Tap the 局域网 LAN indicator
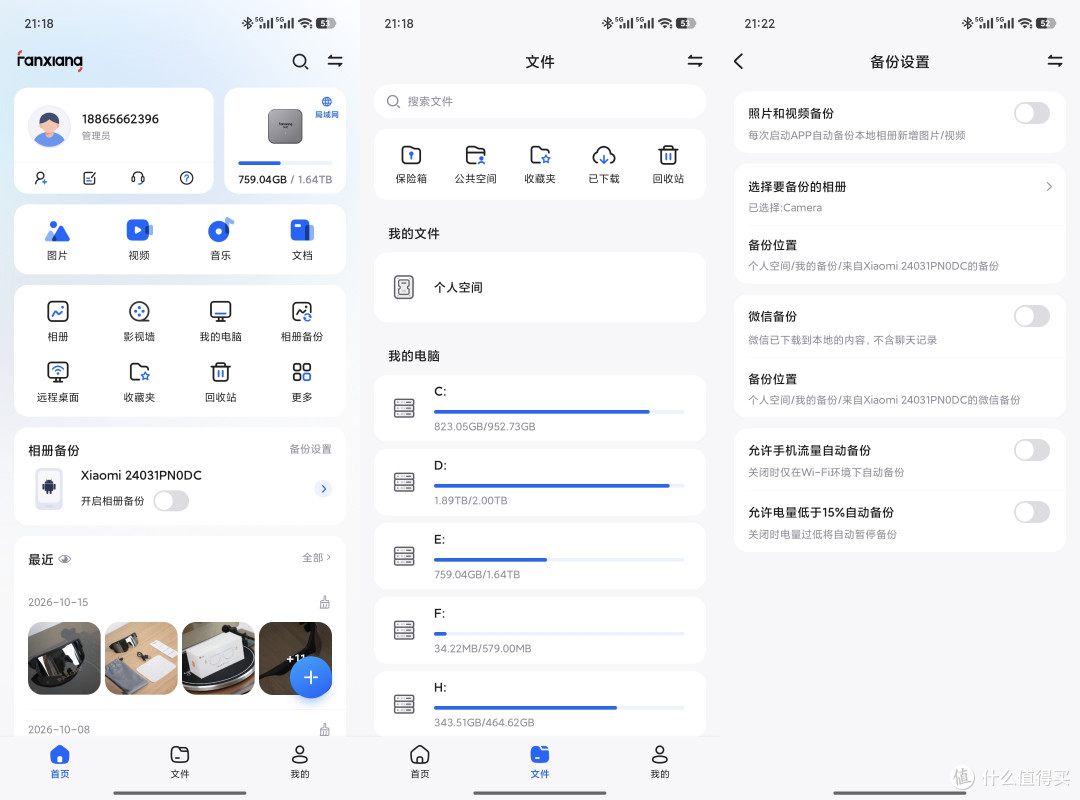1080x800 pixels. tap(326, 107)
